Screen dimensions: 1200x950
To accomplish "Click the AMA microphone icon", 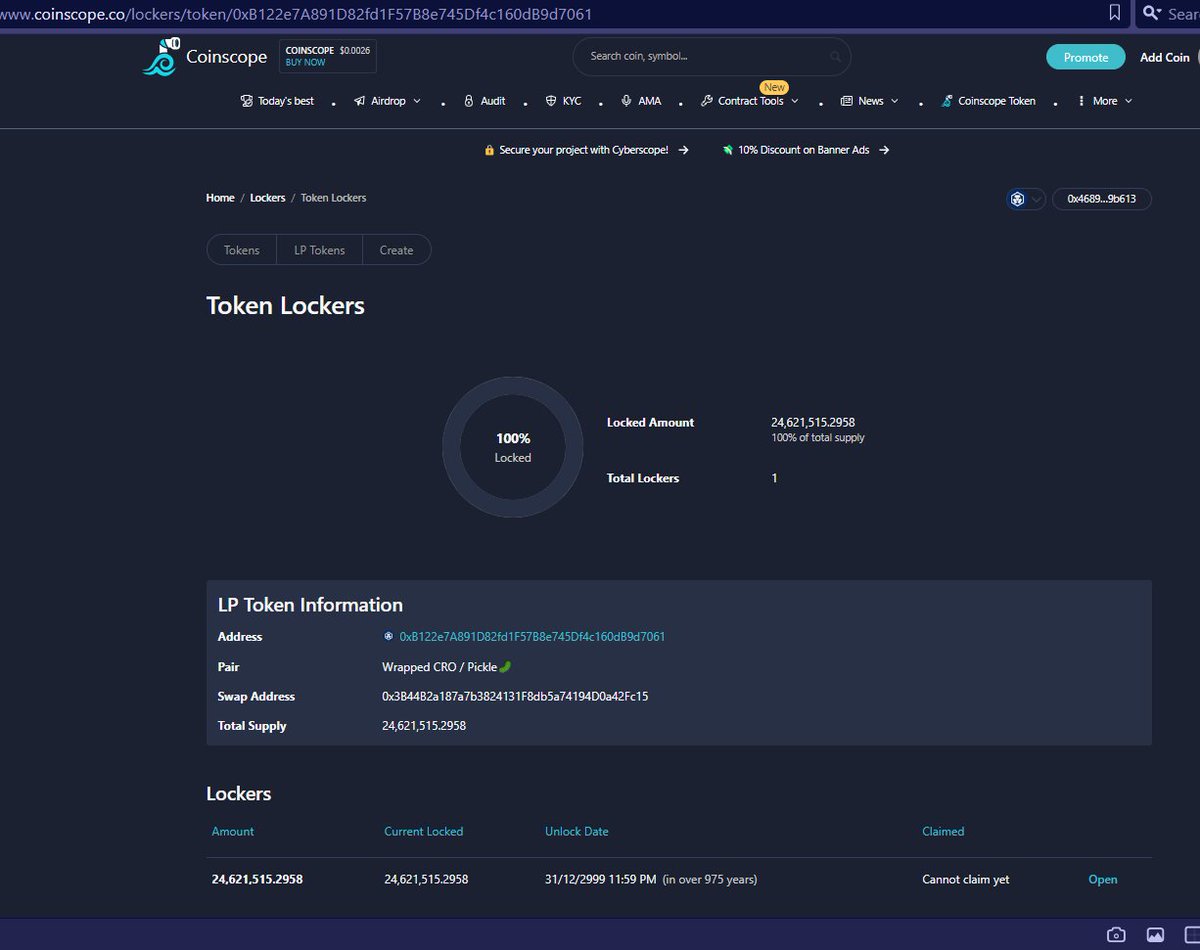I will click(x=626, y=101).
